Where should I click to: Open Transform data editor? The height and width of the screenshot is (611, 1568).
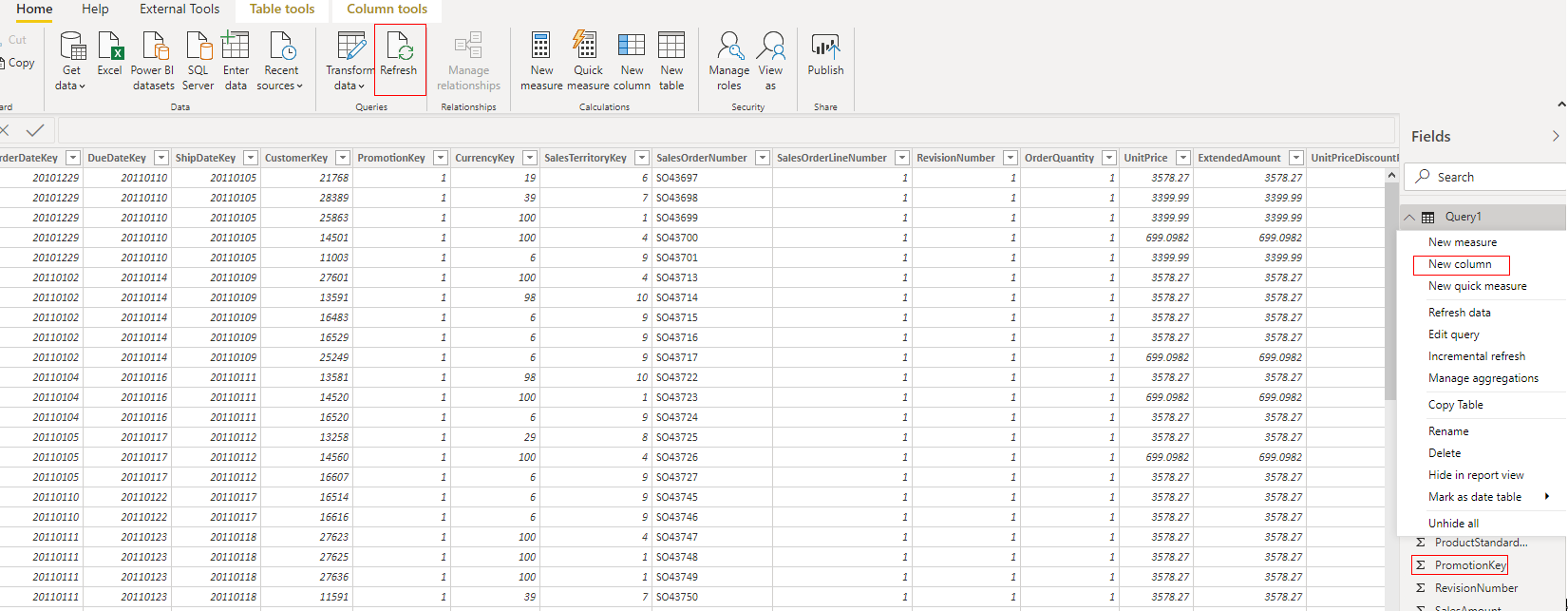(x=349, y=61)
